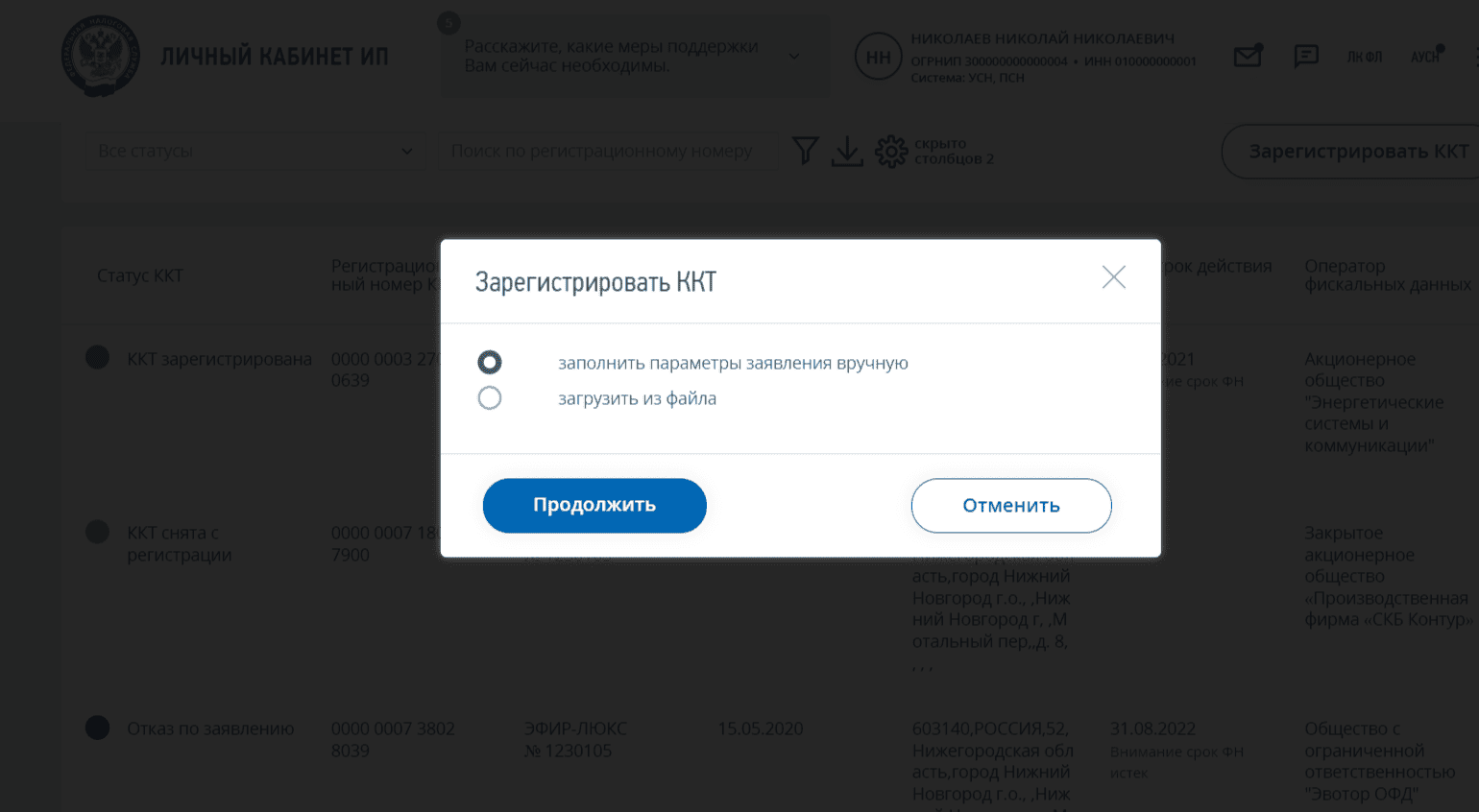Switch to ЛК ФЛ
This screenshot has width=1479, height=812.
pyautogui.click(x=1366, y=57)
